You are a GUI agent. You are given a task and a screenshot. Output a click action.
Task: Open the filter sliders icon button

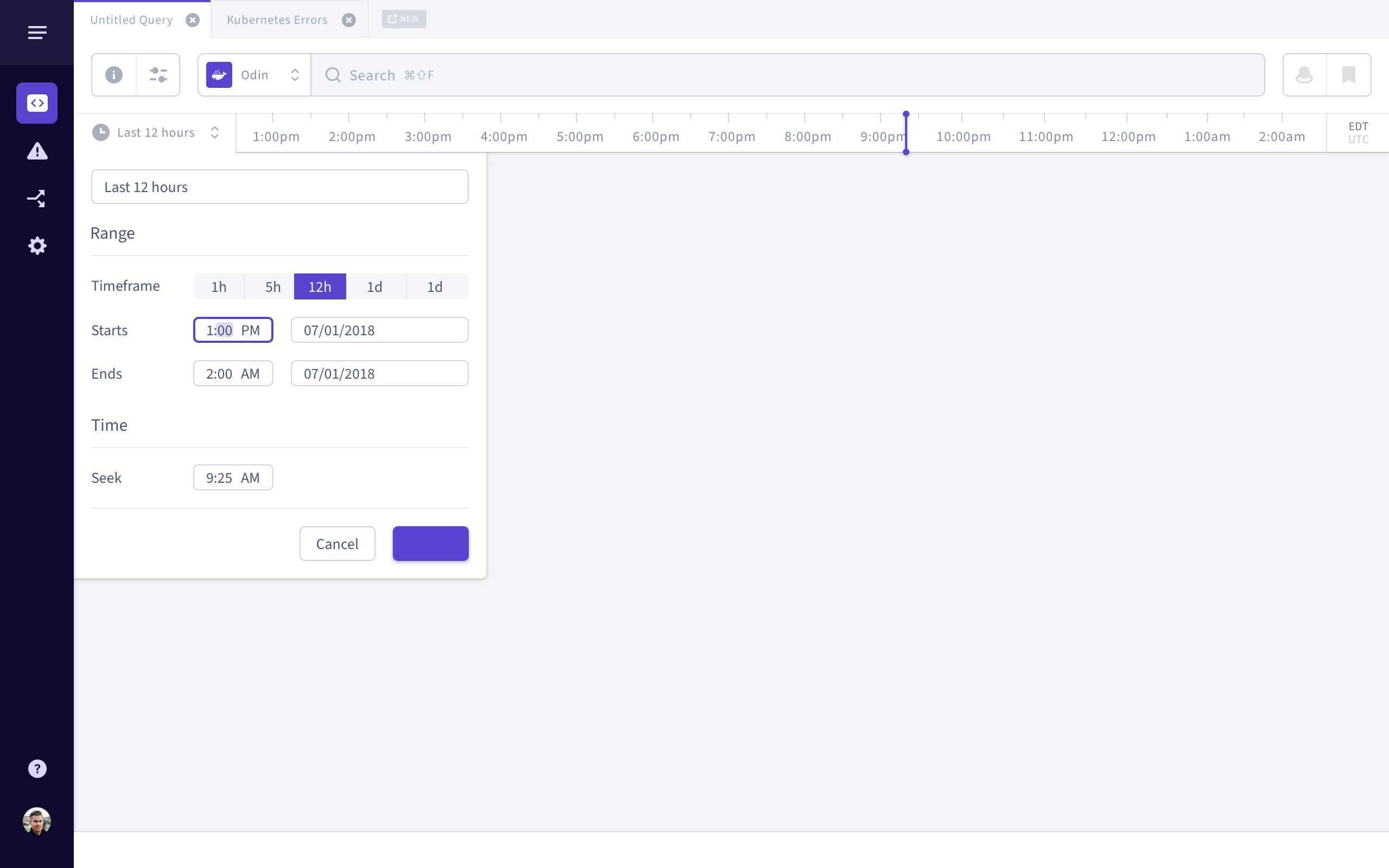[158, 75]
